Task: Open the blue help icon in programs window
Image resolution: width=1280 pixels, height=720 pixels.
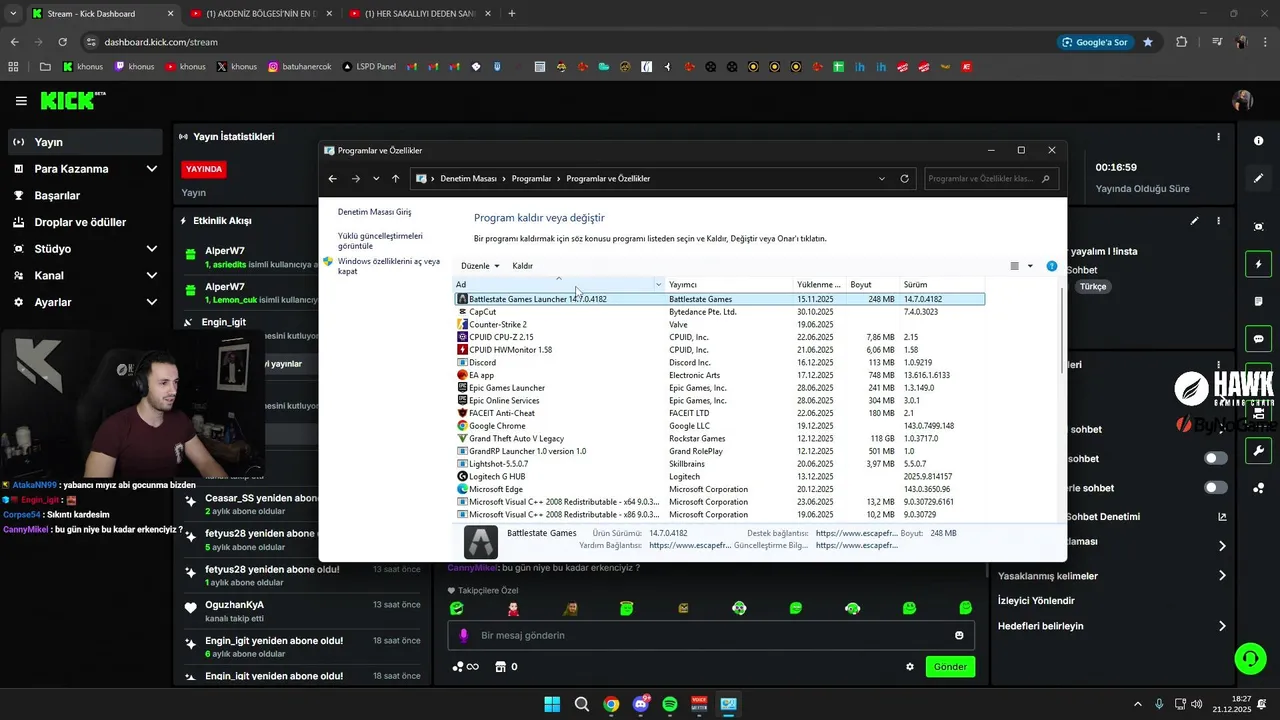Action: click(1052, 266)
